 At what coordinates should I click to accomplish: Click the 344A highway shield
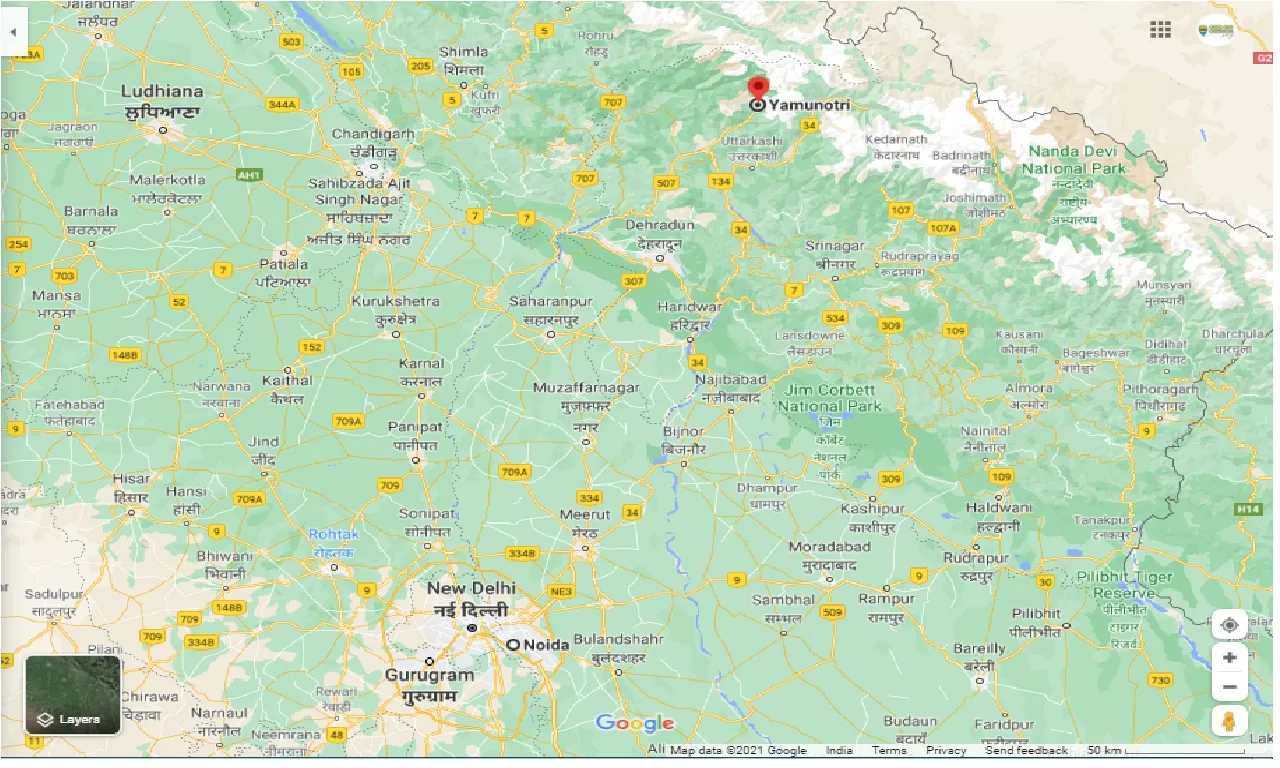(281, 104)
